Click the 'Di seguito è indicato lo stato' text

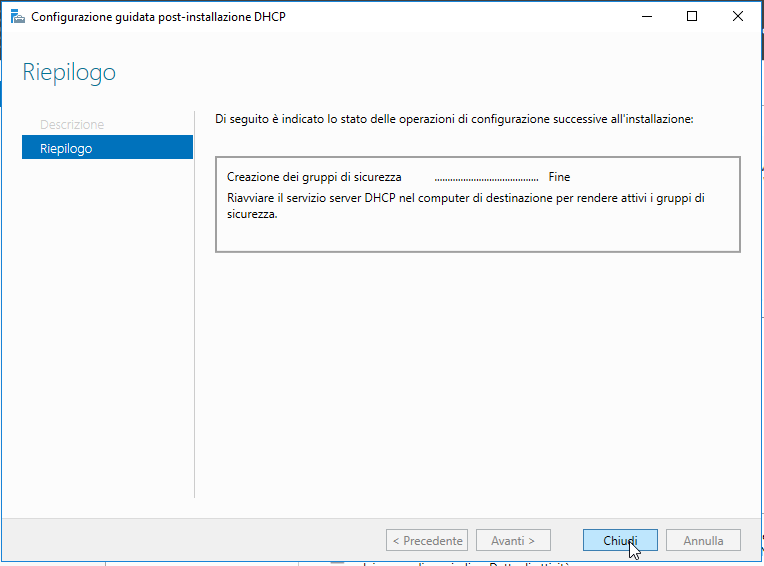pyautogui.click(x=454, y=119)
